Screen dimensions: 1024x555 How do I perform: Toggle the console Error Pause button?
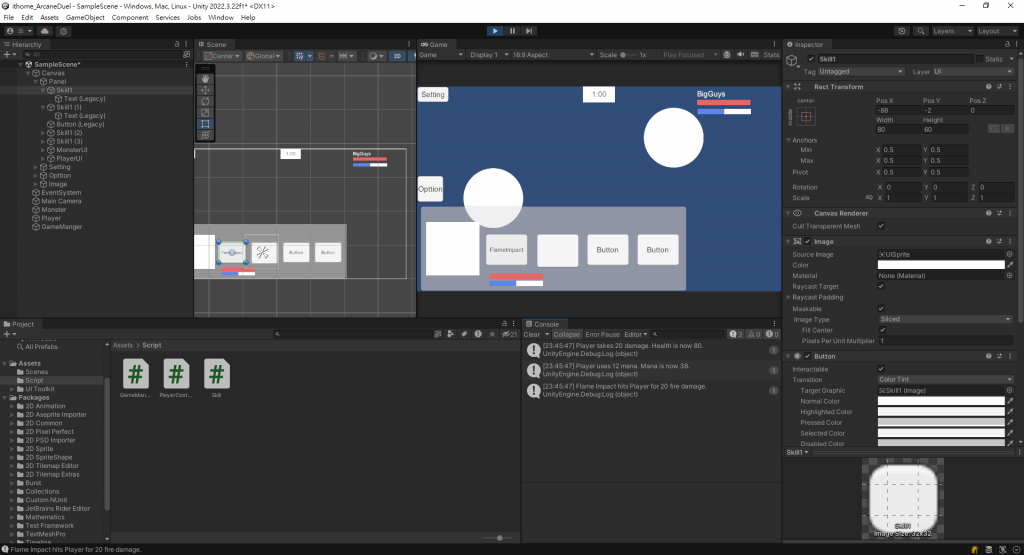(602, 334)
